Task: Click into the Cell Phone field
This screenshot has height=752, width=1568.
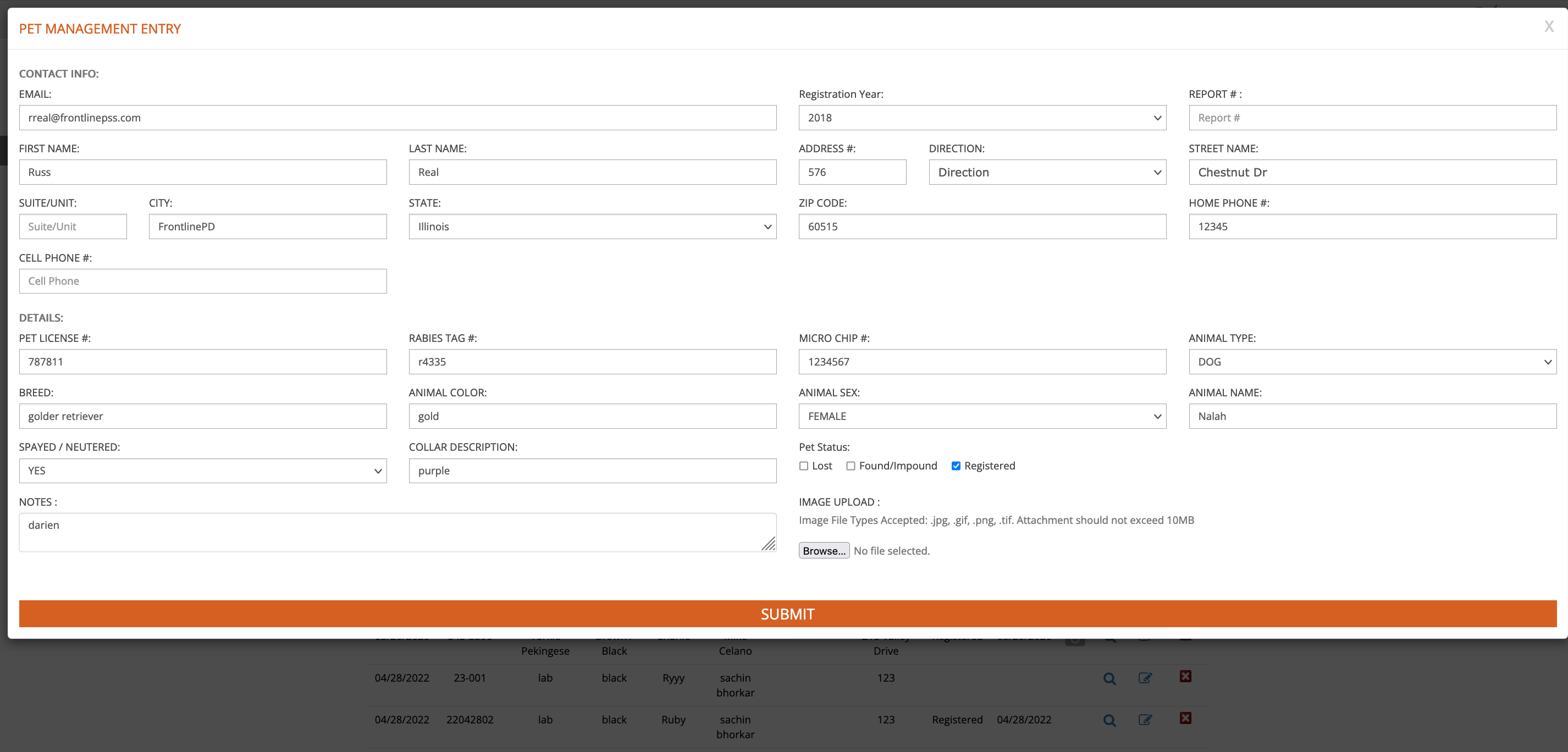Action: click(x=203, y=281)
